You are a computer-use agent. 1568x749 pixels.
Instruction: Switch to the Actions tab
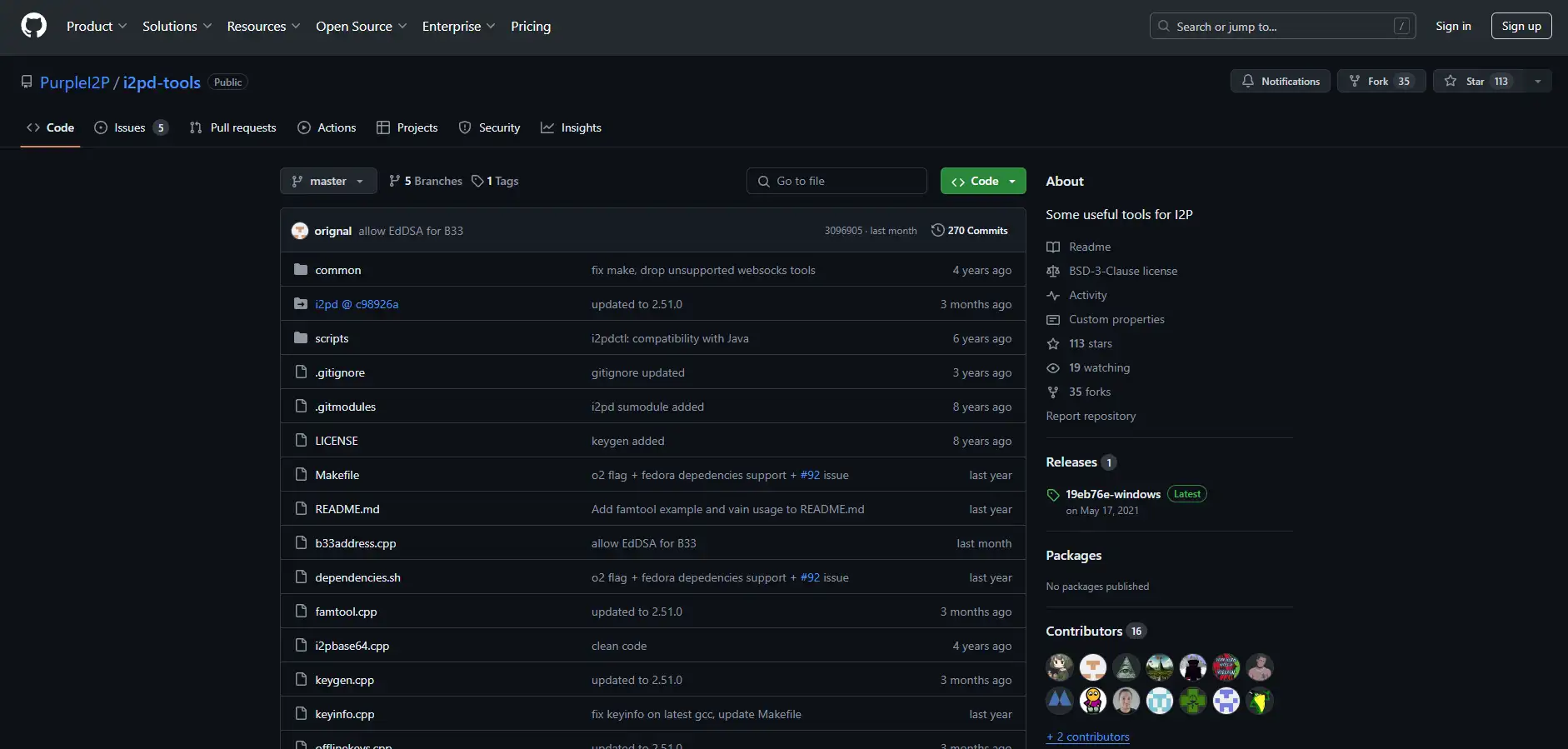tap(327, 127)
